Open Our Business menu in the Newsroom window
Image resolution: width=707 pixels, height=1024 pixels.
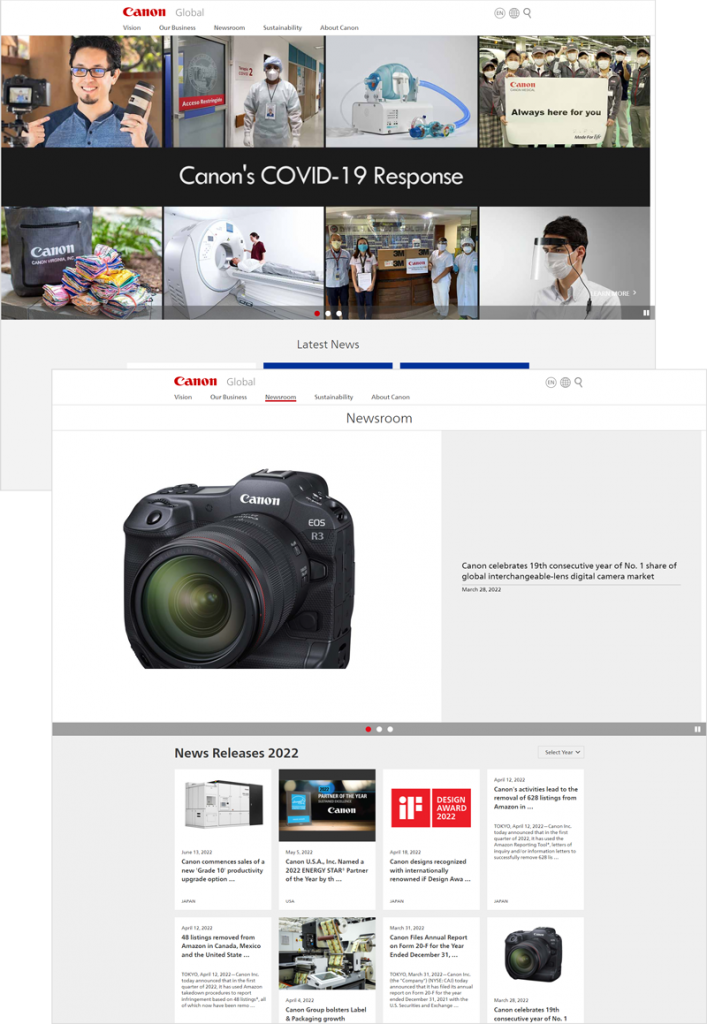click(x=228, y=397)
